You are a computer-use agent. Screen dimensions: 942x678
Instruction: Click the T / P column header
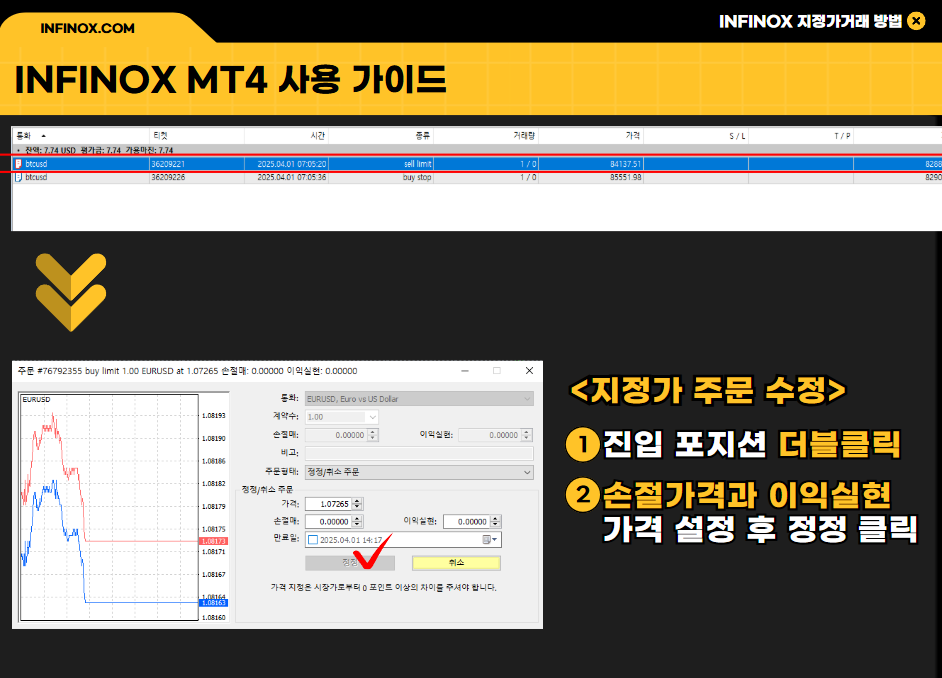801,136
